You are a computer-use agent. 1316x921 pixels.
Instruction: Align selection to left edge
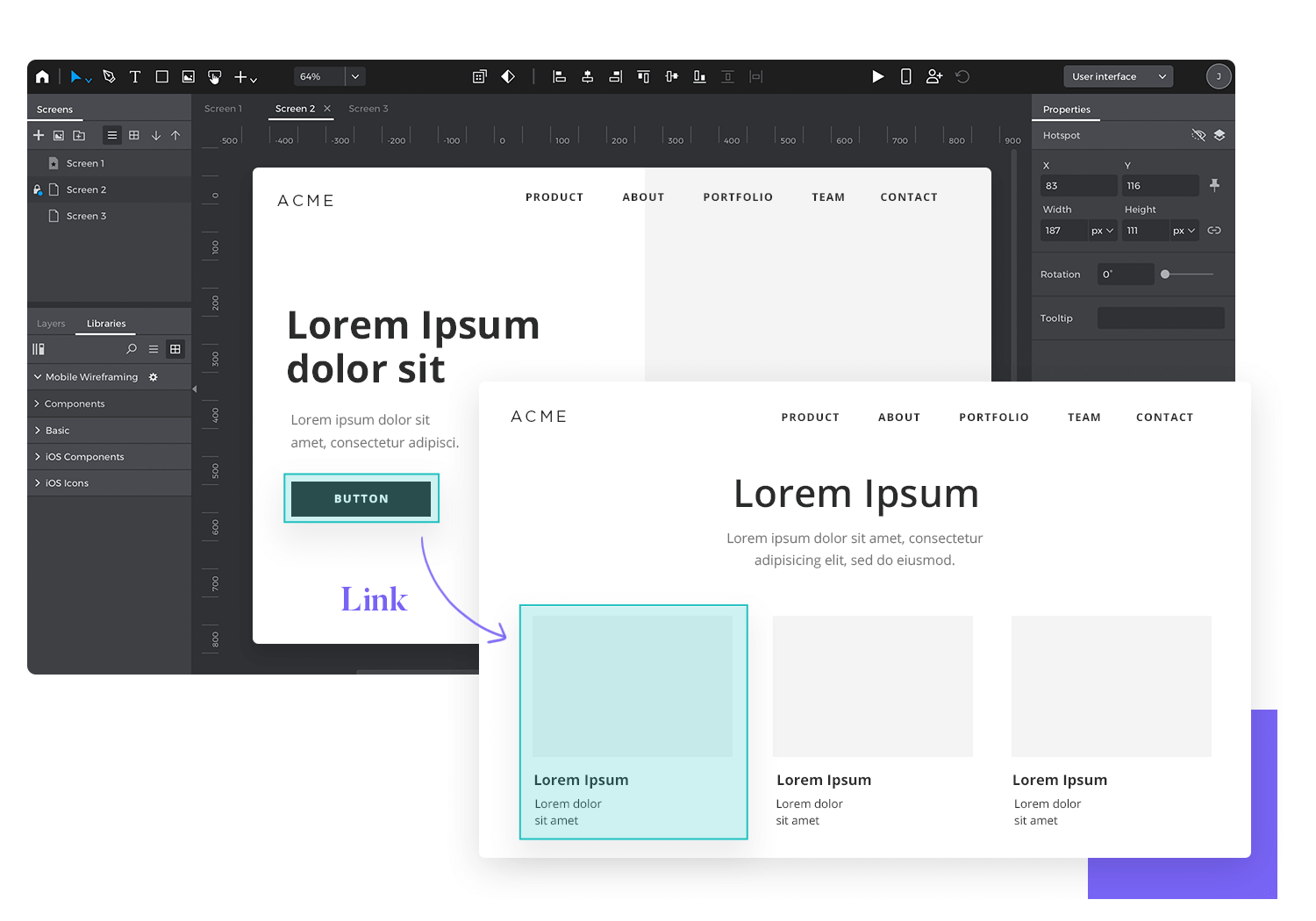click(x=559, y=77)
